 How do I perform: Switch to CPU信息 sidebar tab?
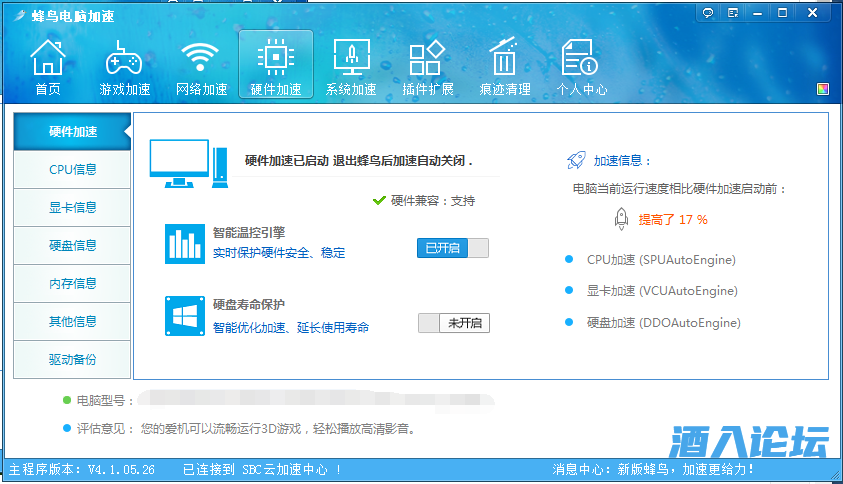coord(72,170)
